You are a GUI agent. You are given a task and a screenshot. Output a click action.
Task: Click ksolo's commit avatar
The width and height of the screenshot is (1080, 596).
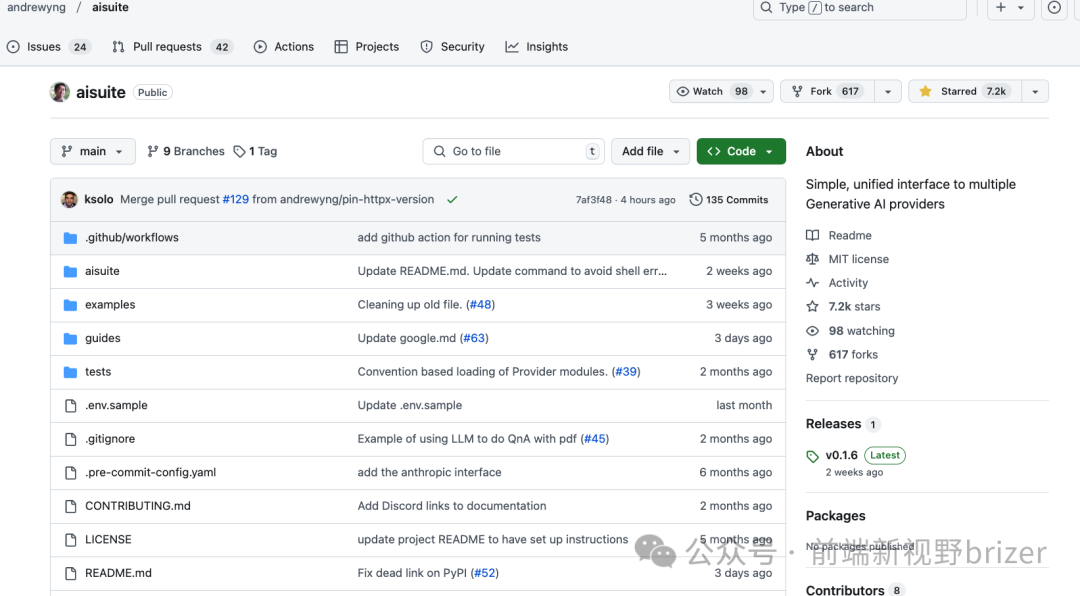coord(70,199)
